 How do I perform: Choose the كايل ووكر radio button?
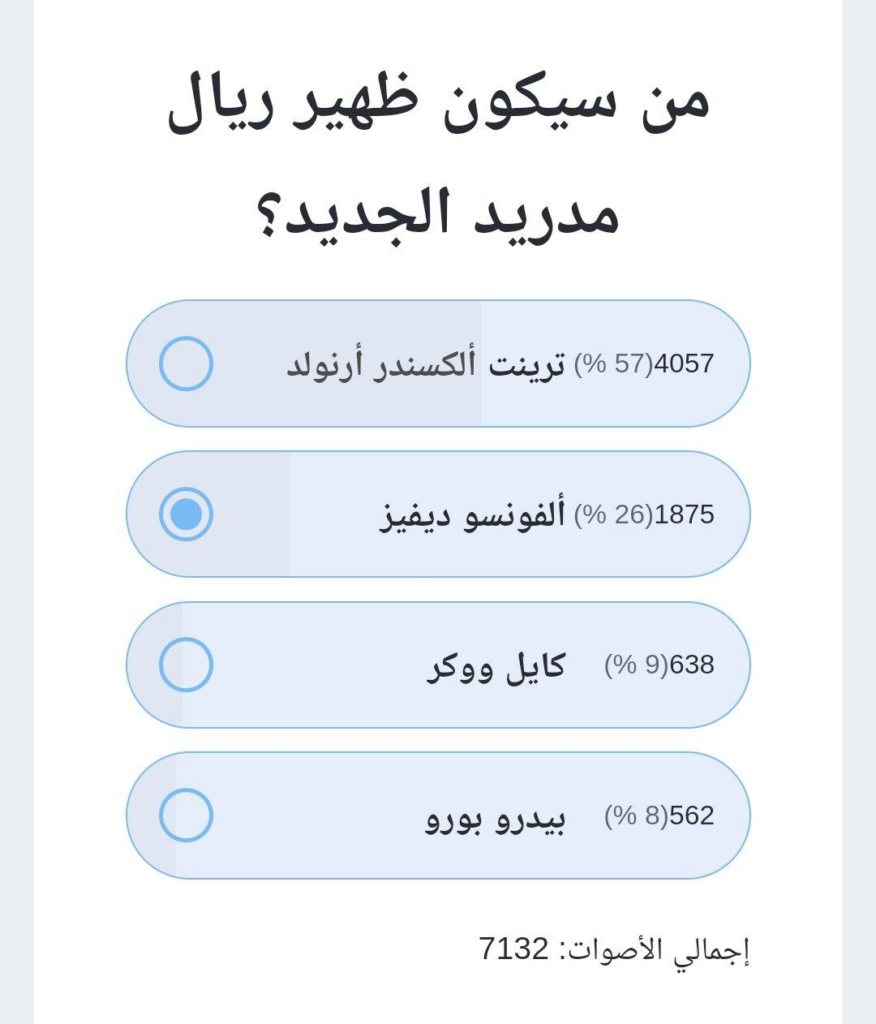186,664
